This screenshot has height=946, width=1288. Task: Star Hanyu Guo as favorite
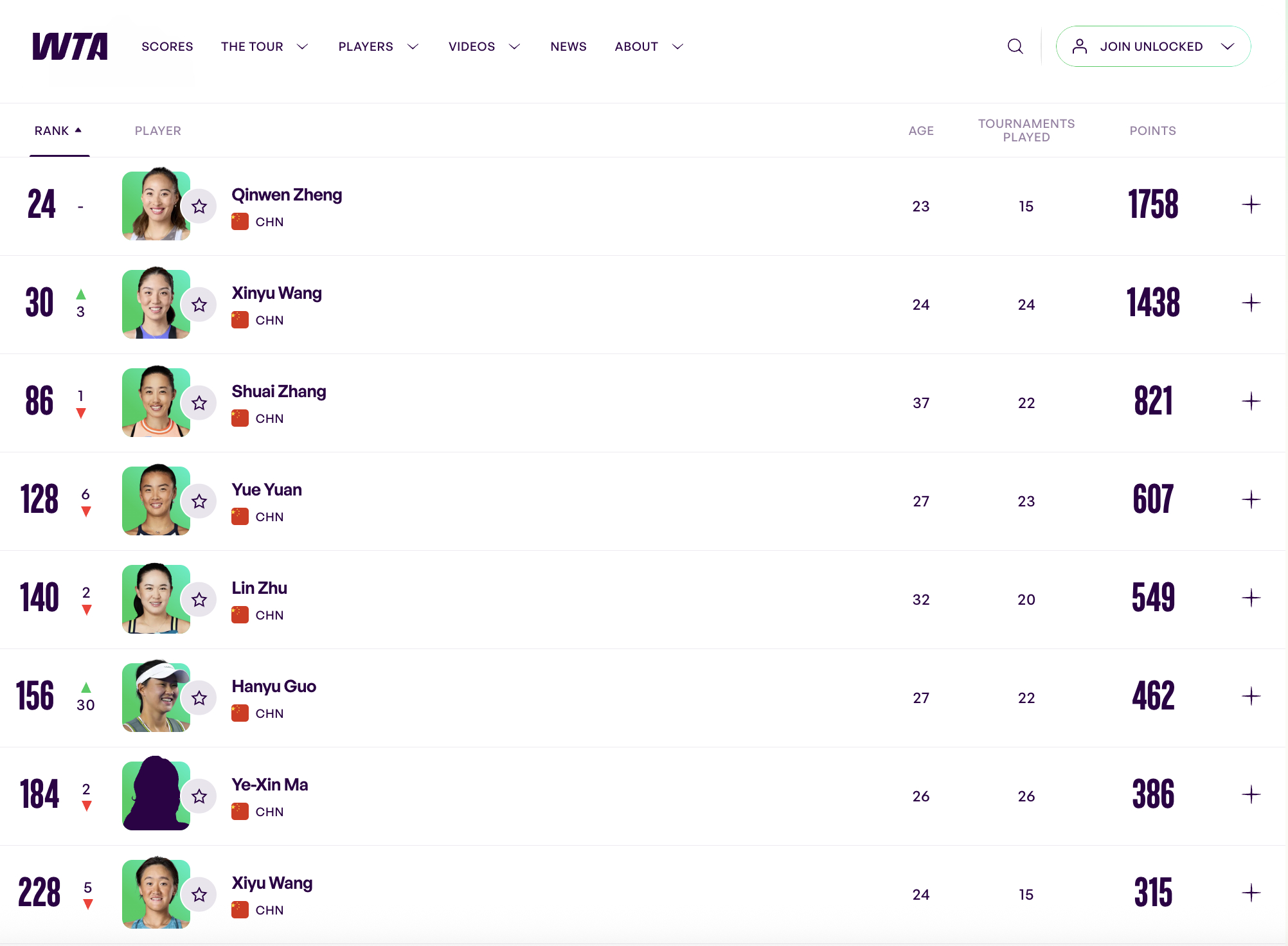[199, 698]
